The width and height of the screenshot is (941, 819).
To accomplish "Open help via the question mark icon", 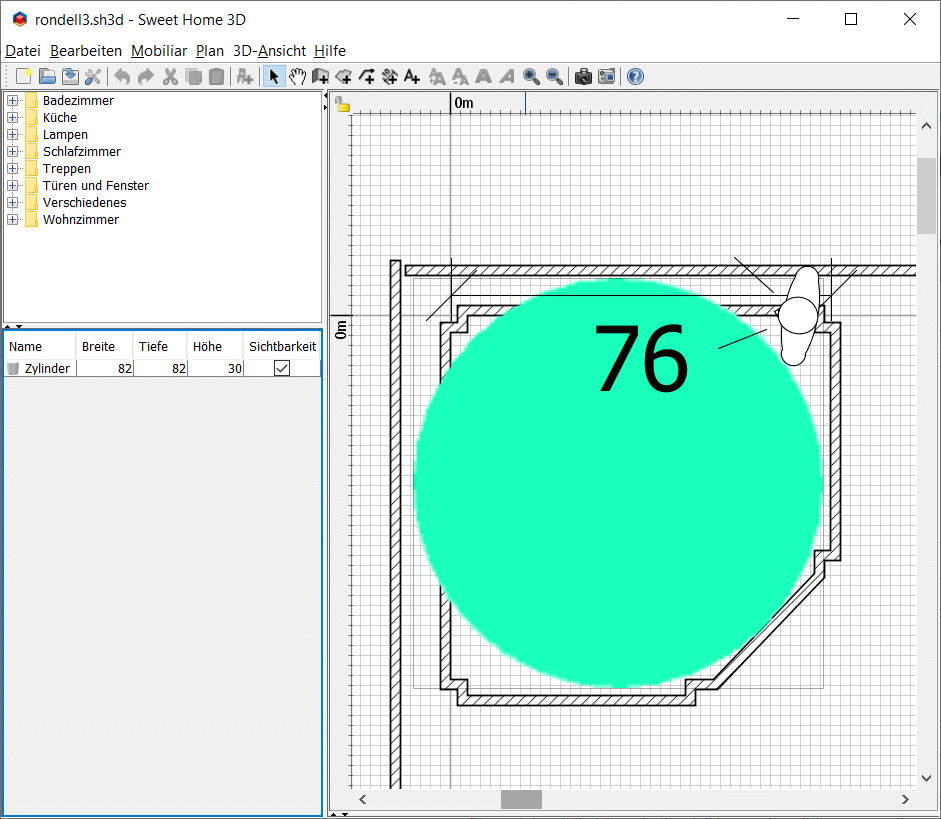I will click(x=635, y=77).
